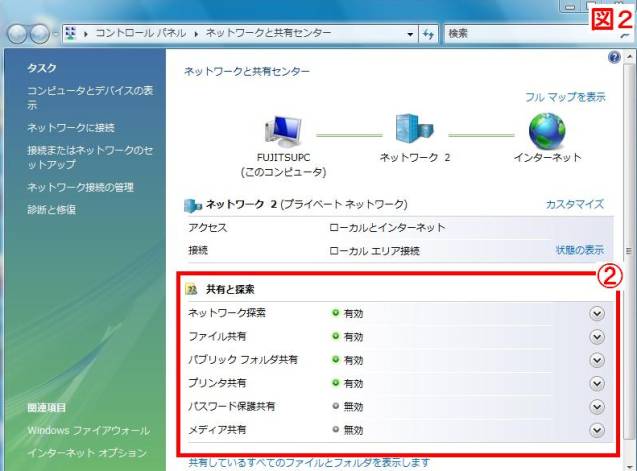Image resolution: width=637 pixels, height=471 pixels.
Task: Click the 共有と探索 section header icon
Action: click(192, 289)
